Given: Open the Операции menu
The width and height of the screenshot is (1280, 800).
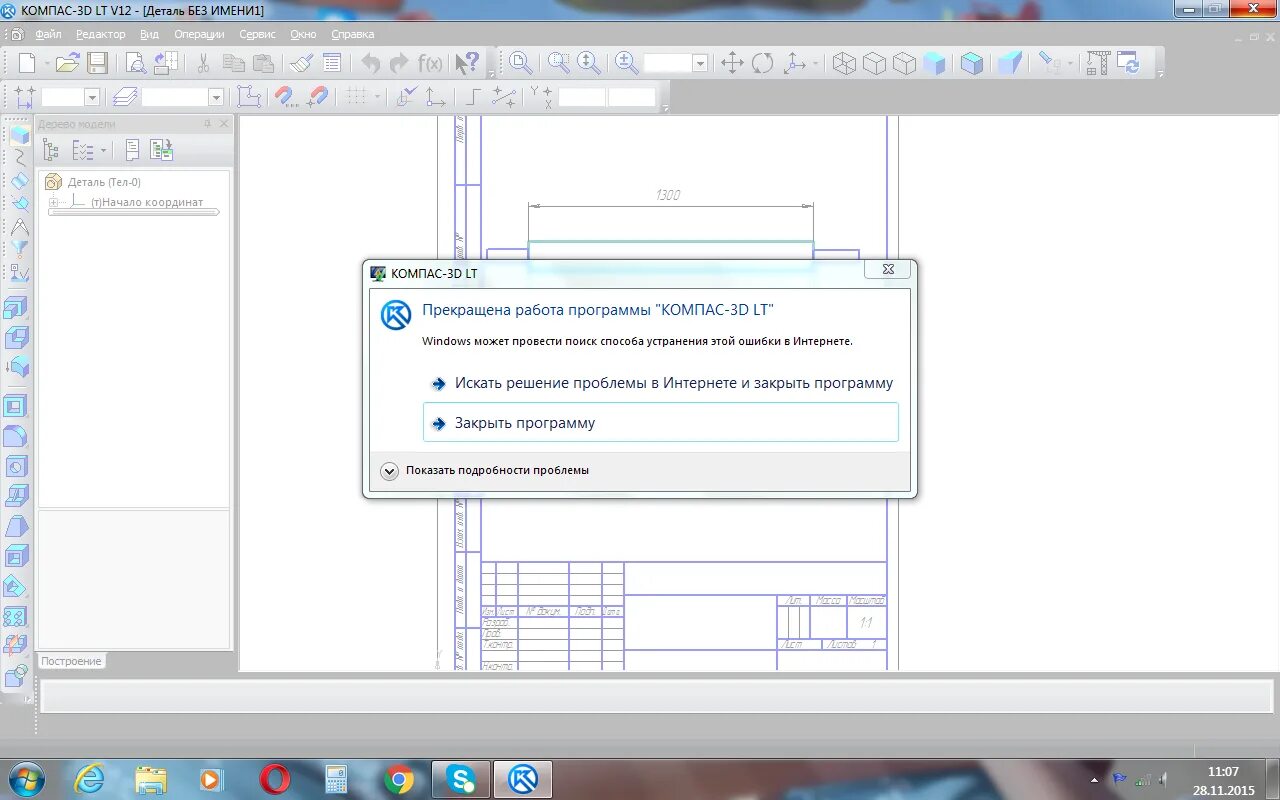Looking at the screenshot, I should click(199, 34).
